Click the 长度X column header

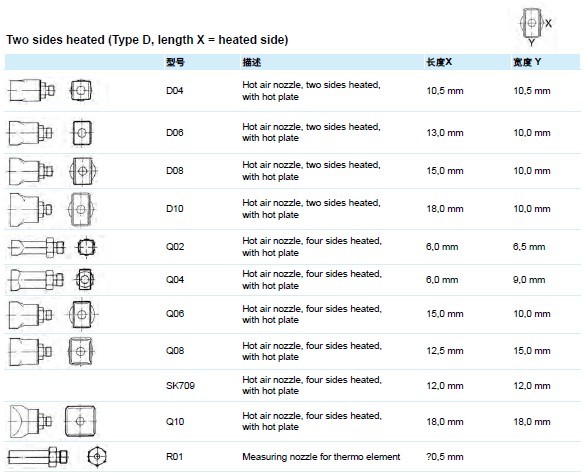[x=439, y=62]
